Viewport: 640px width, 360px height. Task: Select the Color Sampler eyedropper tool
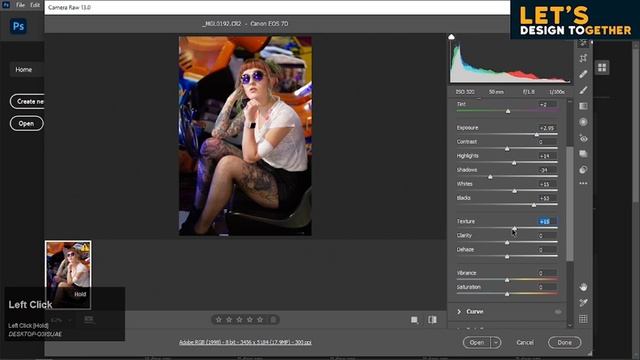[x=583, y=302]
